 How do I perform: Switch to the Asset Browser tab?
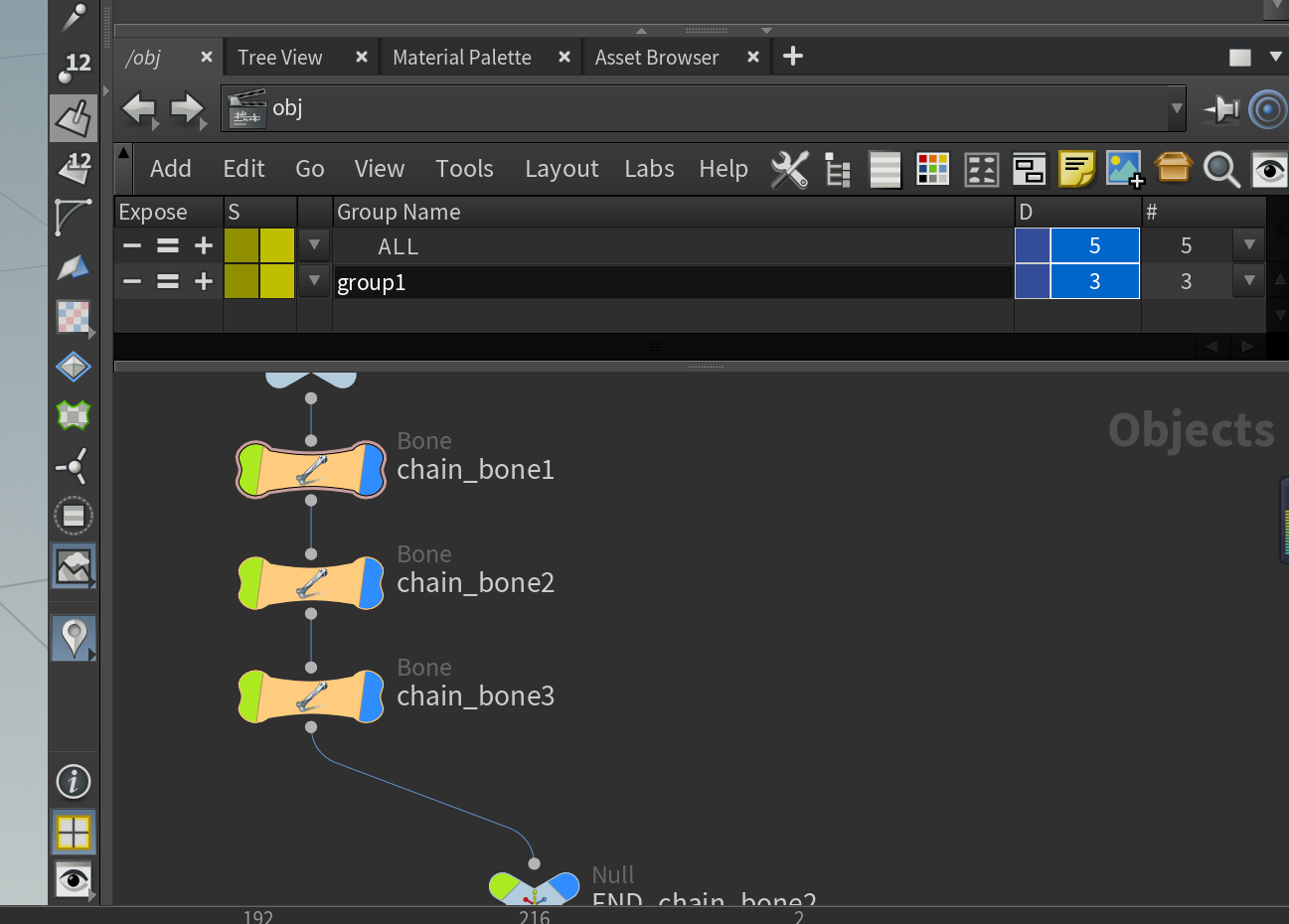(657, 58)
